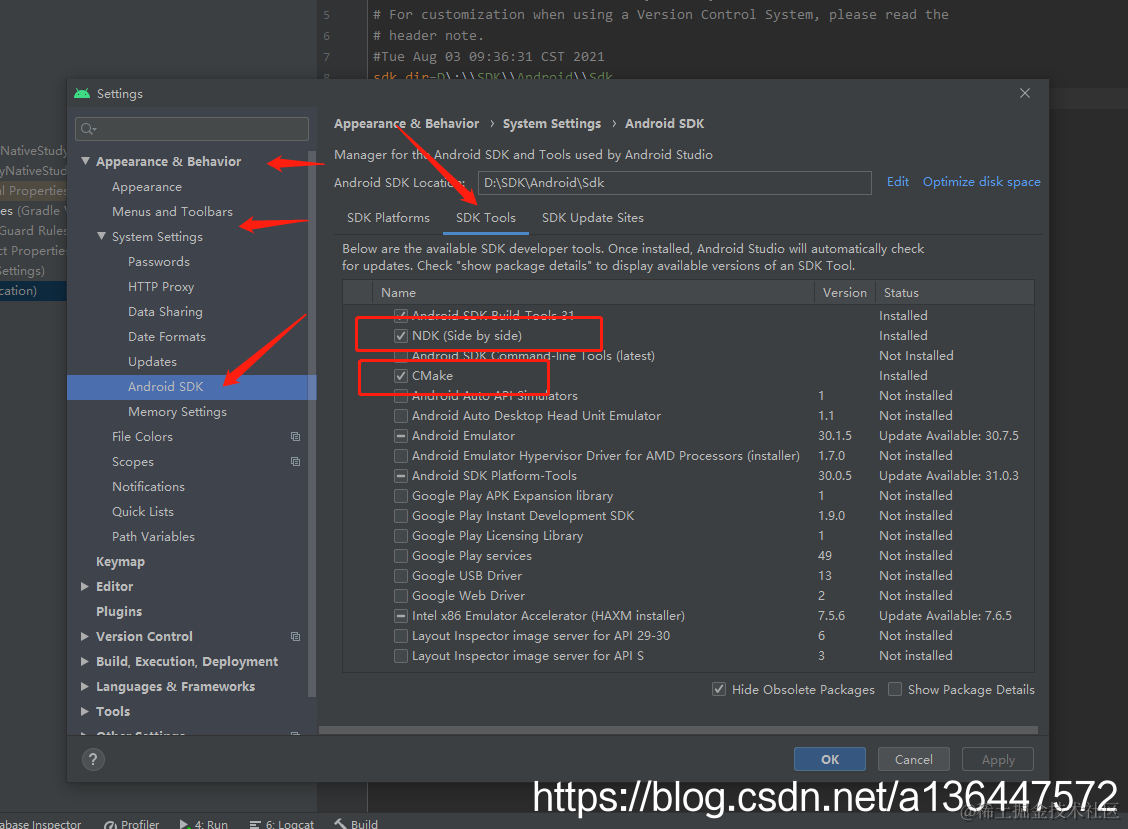Viewport: 1128px width, 829px height.
Task: Check Google Play services checkbox
Action: pos(401,556)
